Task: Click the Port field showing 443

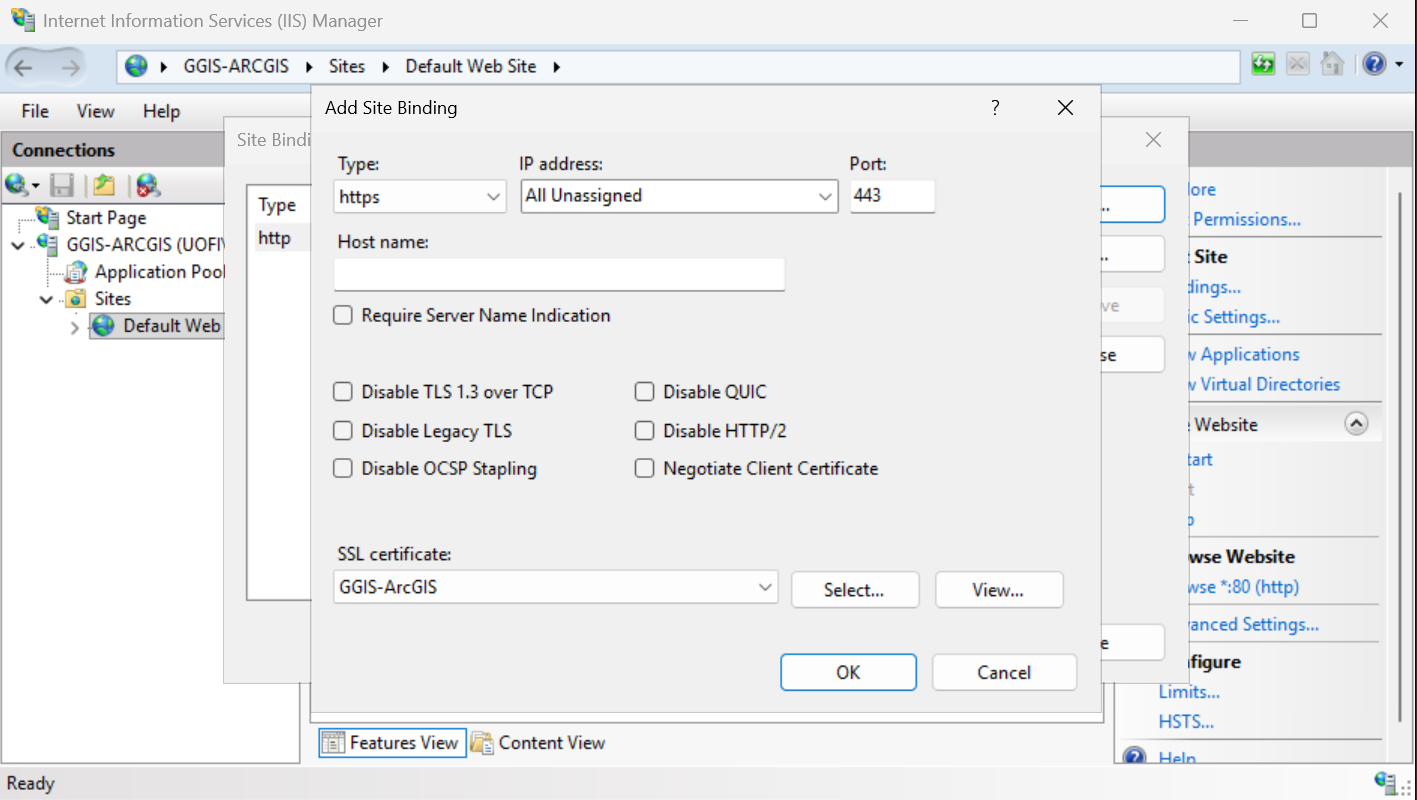Action: (892, 196)
